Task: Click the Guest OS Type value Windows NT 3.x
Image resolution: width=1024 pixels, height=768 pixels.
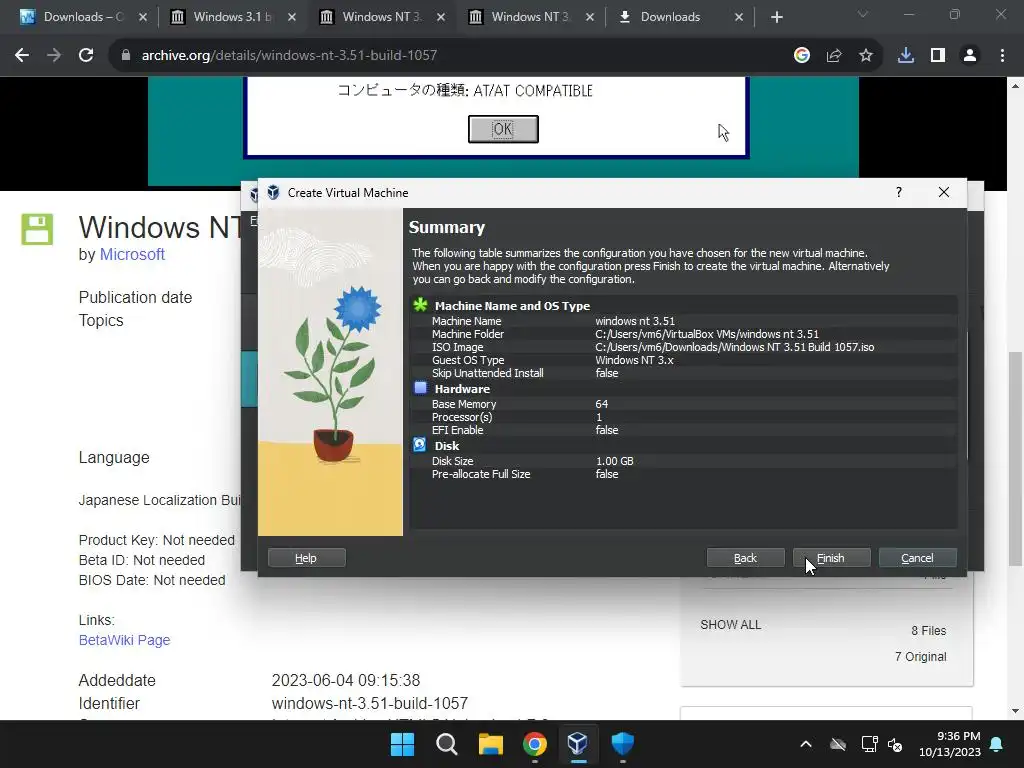Action: click(634, 360)
